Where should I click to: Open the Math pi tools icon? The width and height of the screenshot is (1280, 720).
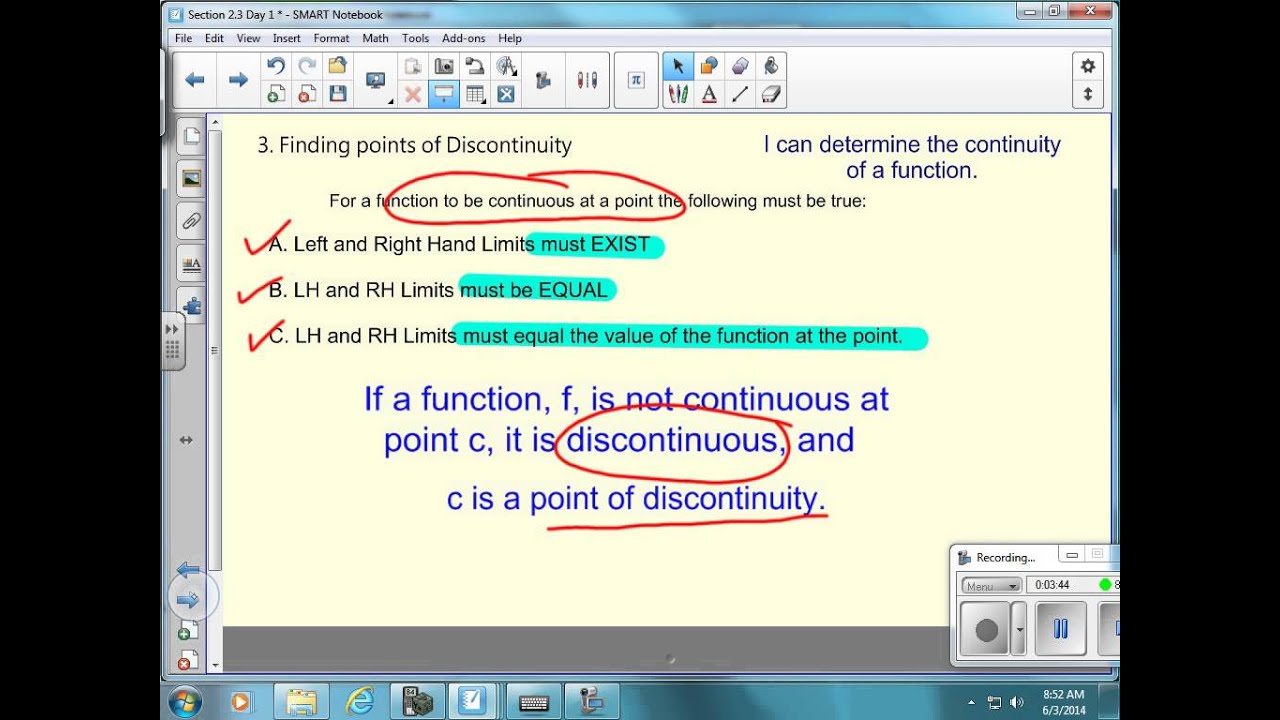[636, 80]
